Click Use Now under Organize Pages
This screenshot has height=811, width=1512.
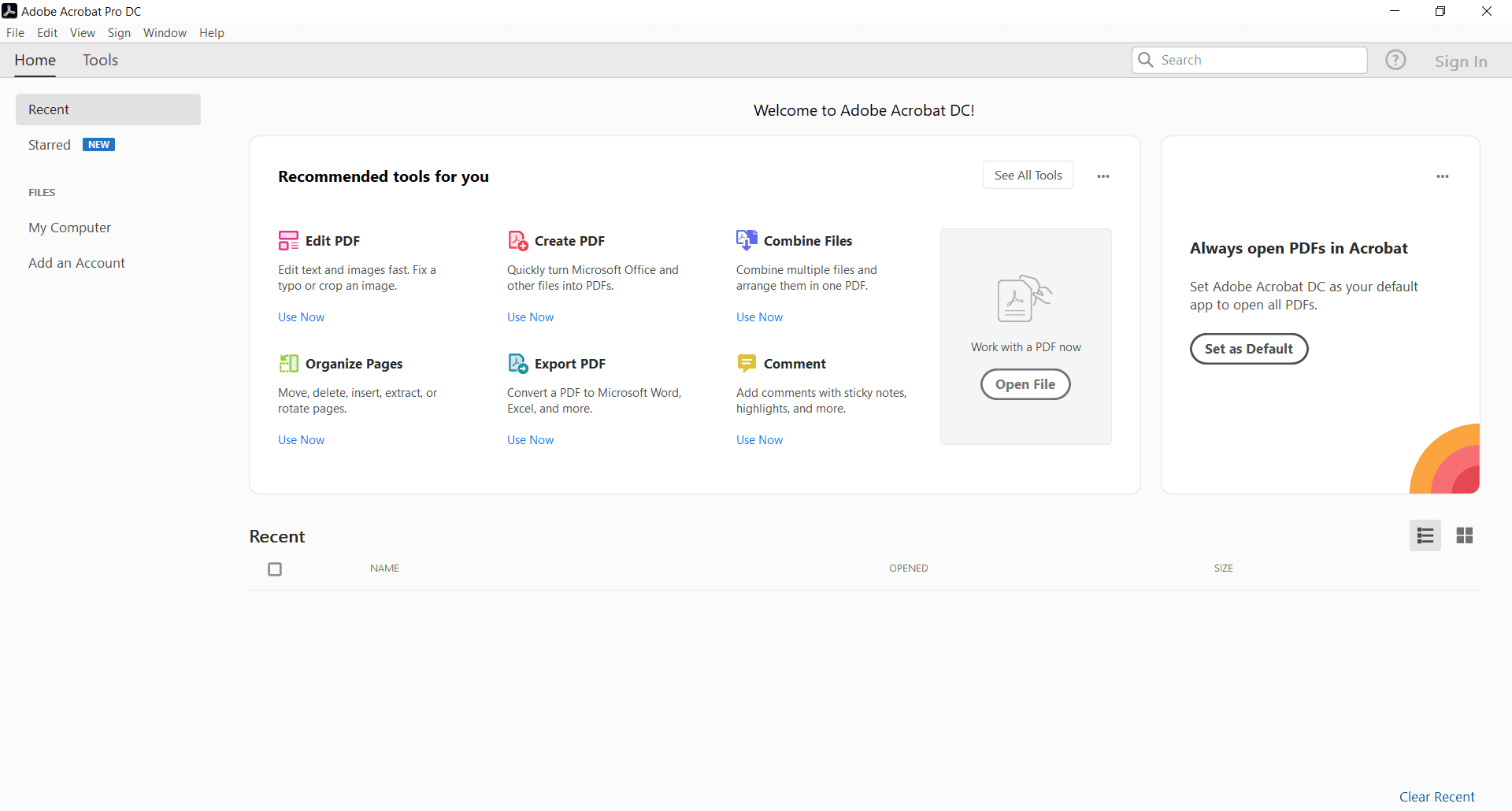(301, 440)
